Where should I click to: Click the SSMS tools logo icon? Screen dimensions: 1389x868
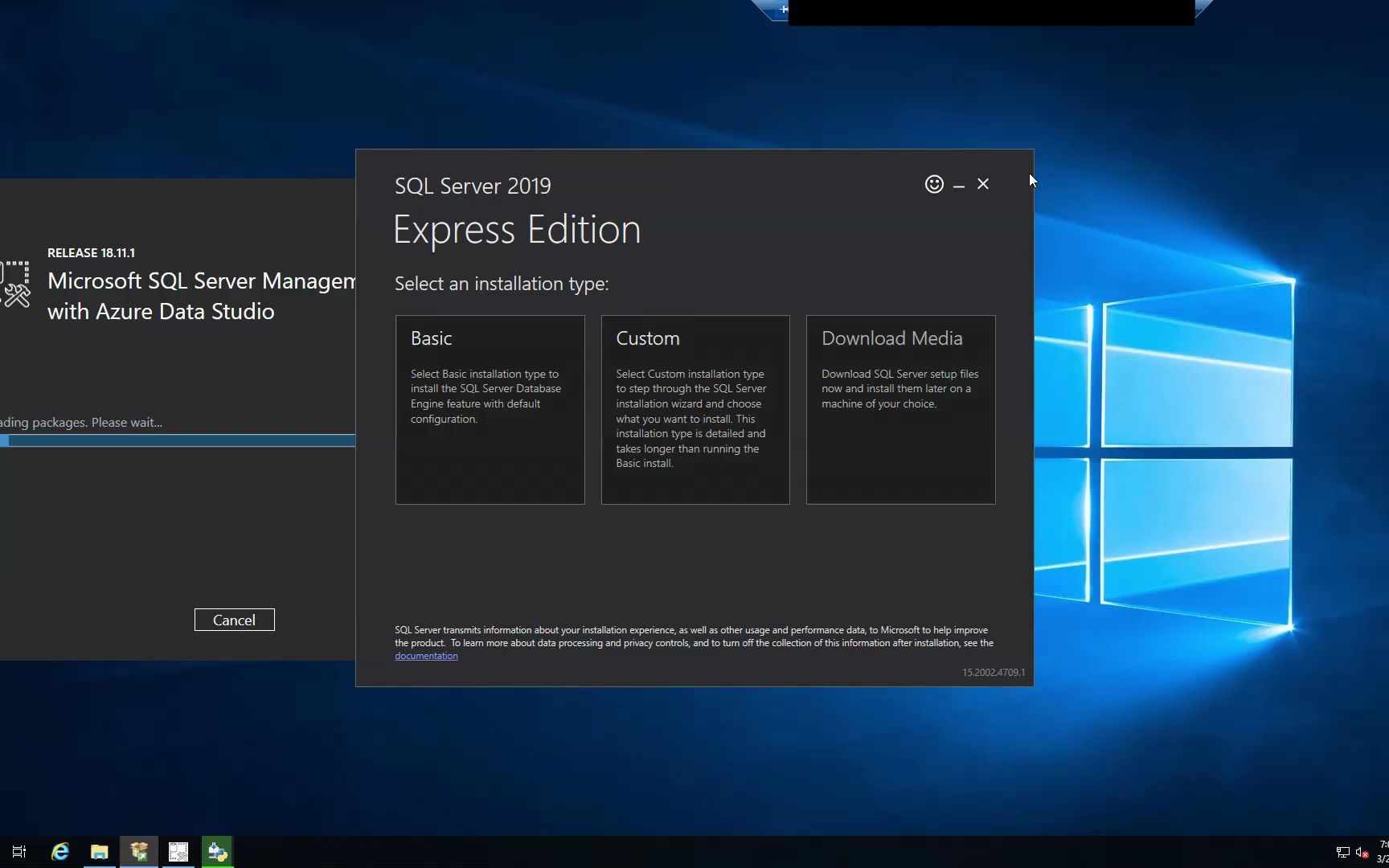[x=14, y=284]
